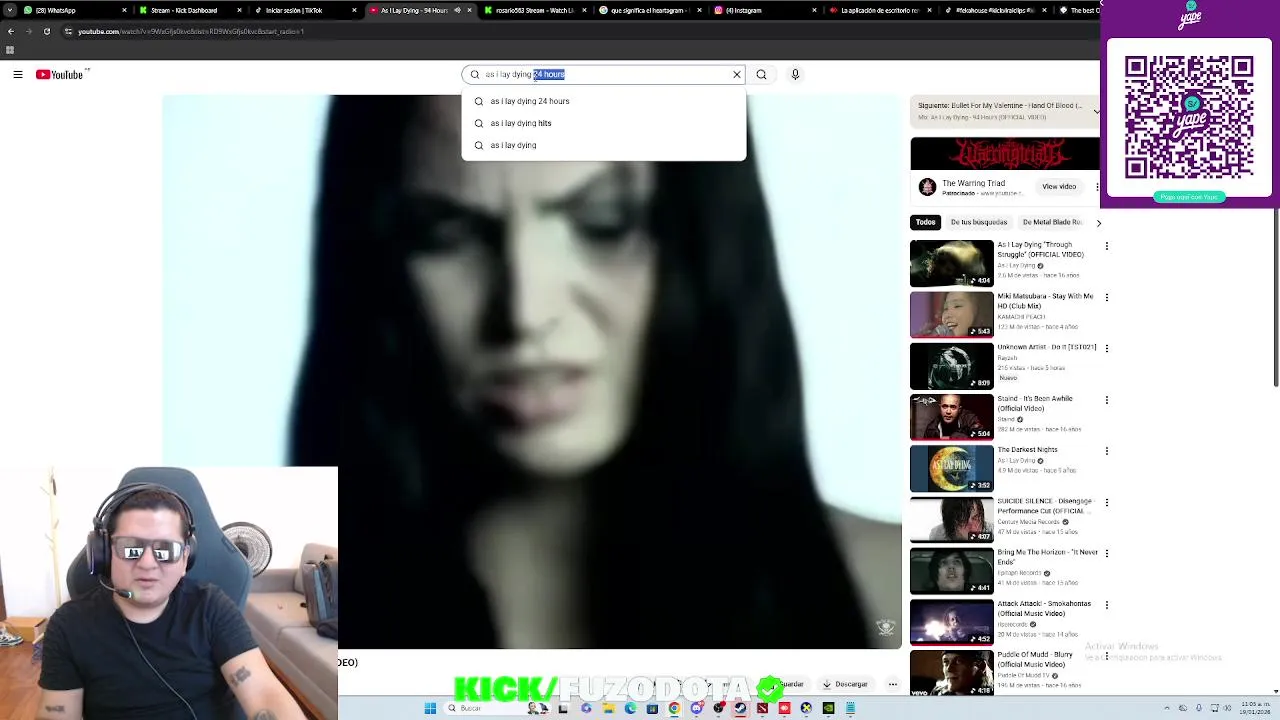Choose suggestion "as i lay dying hits"
The image size is (1280, 720).
[x=603, y=123]
